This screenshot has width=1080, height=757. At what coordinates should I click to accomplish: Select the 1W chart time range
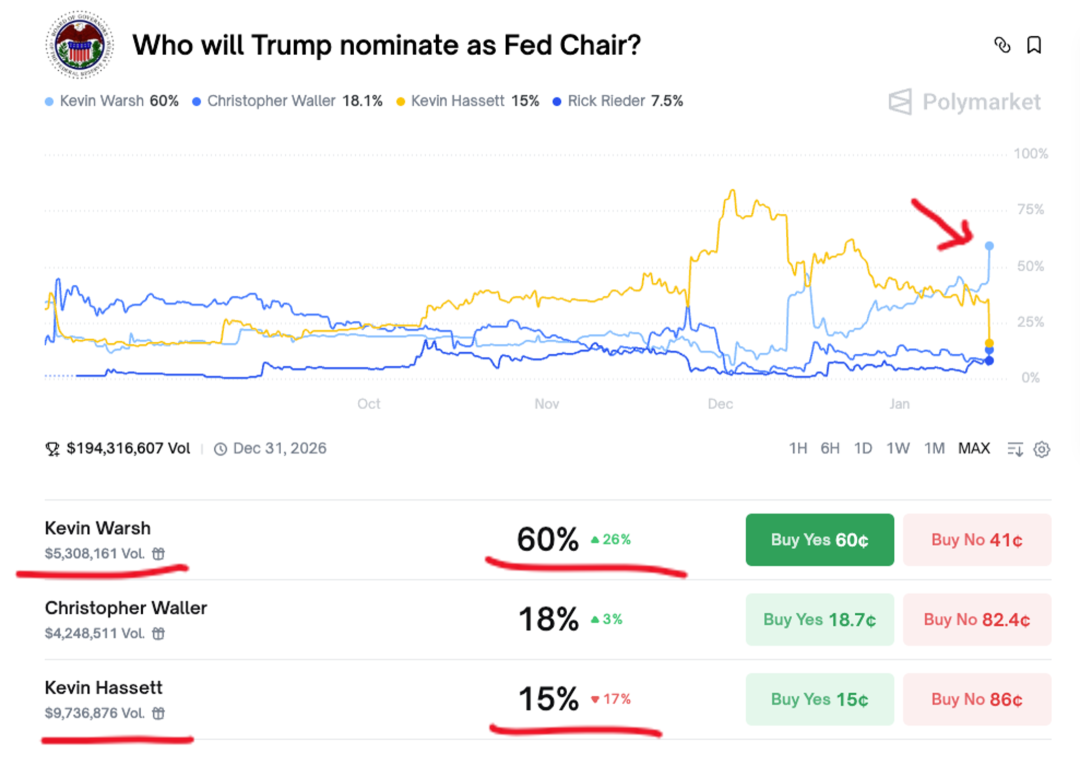click(x=898, y=448)
